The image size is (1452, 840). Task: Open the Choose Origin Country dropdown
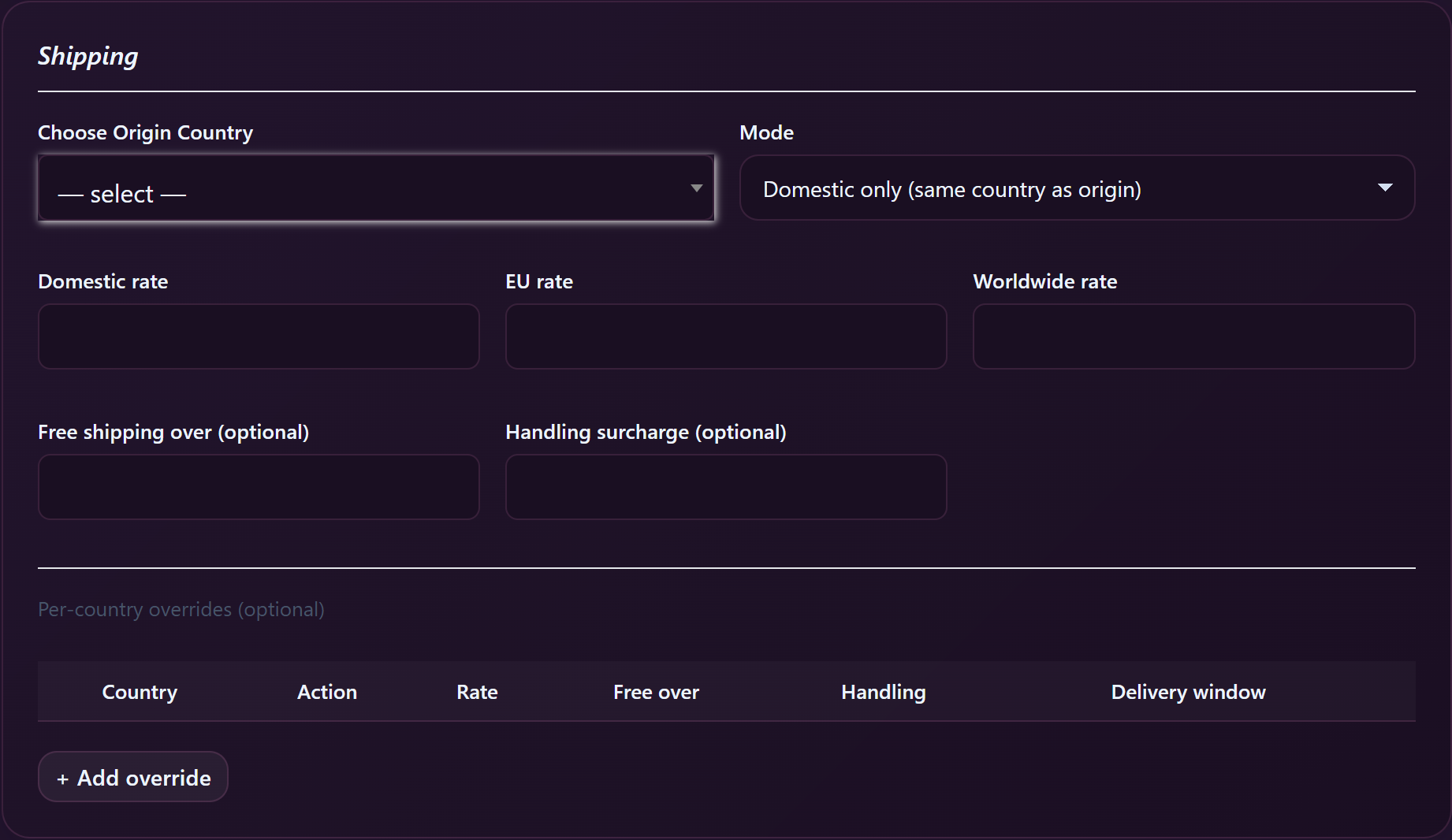(x=376, y=188)
